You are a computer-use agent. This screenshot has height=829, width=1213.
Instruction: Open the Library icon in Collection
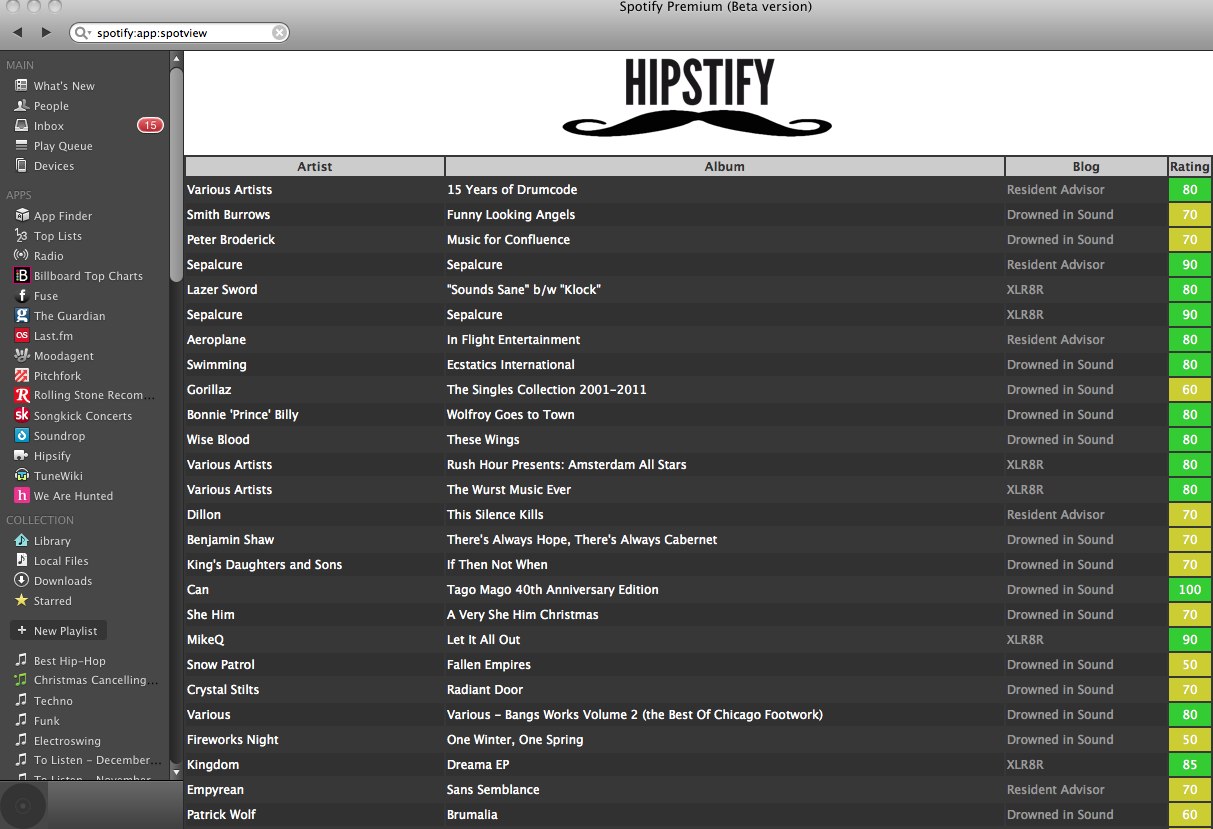coord(21,541)
